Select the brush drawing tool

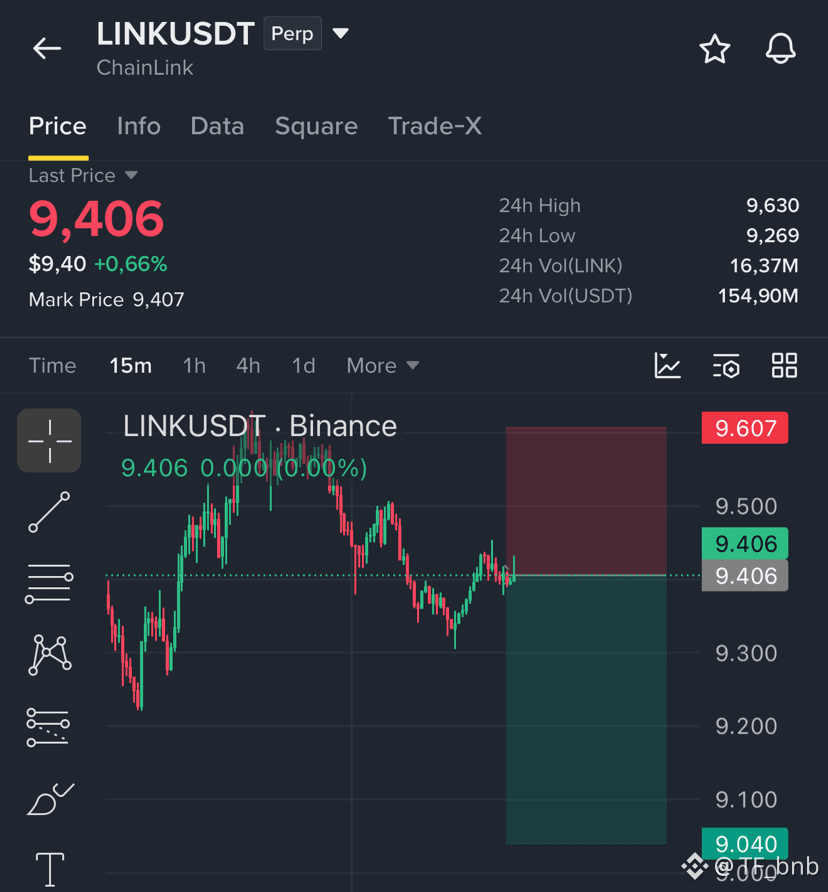coord(50,799)
